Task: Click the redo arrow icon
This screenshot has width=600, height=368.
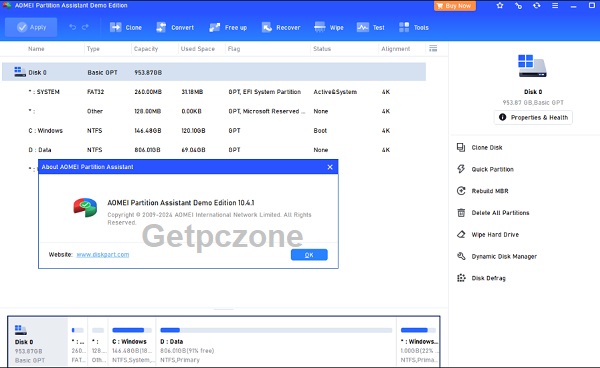Action: coord(85,27)
